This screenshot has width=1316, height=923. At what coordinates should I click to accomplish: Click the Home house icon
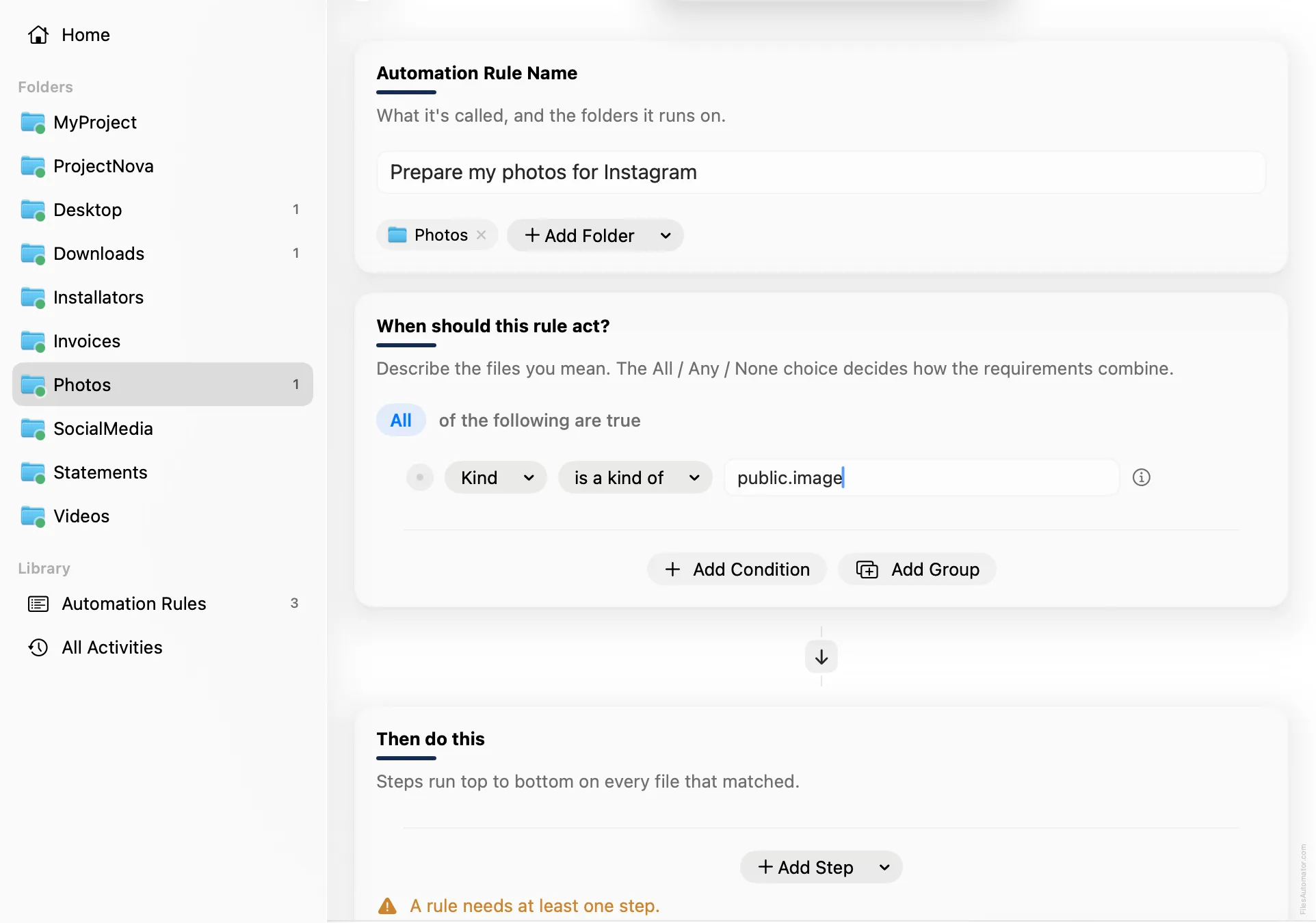[x=38, y=35]
